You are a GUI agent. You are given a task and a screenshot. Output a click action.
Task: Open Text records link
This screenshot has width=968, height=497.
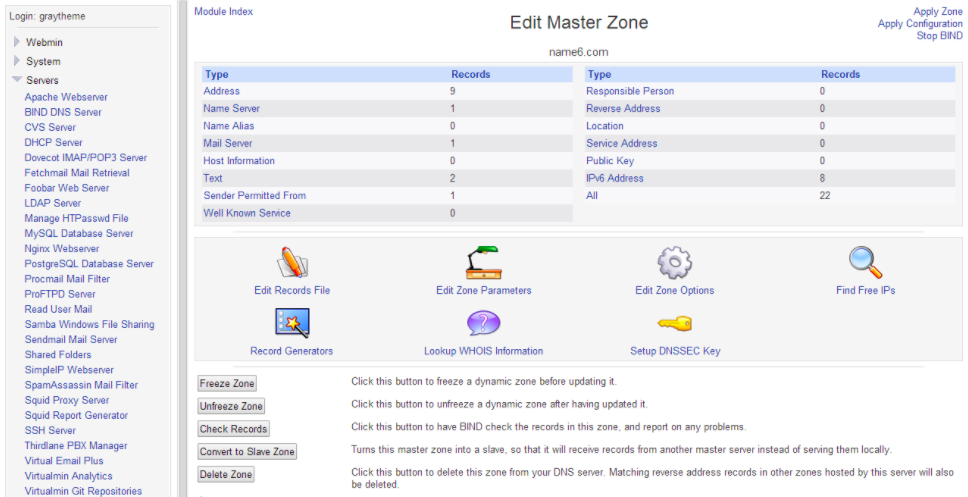tap(212, 178)
